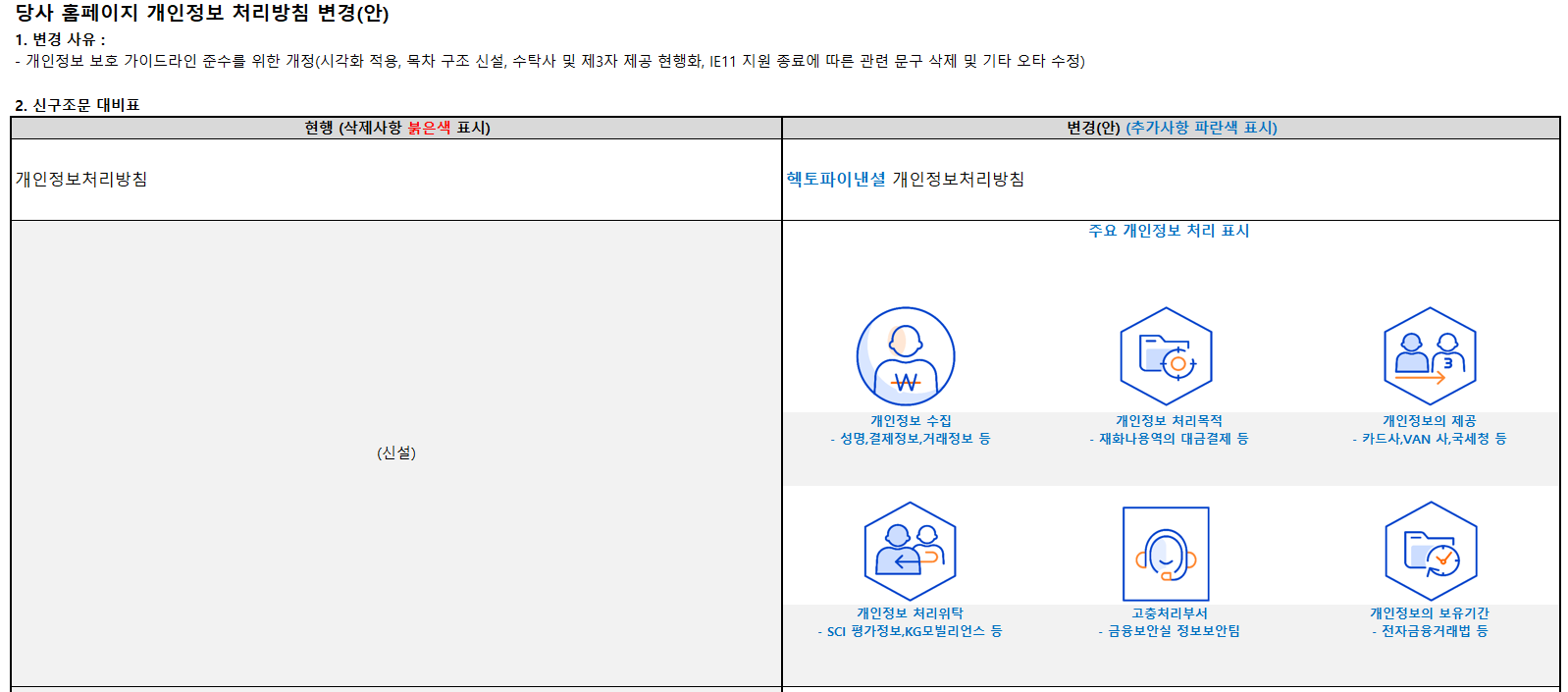1568x692 pixels.
Task: Select the 개인정보의 제공 label text
Action: pos(1429,421)
